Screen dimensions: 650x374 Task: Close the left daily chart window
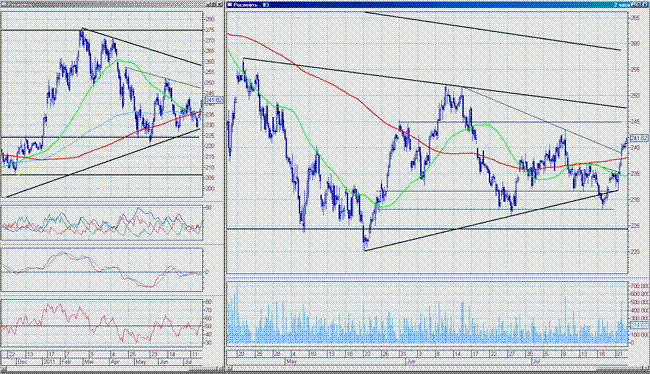[x=220, y=4]
